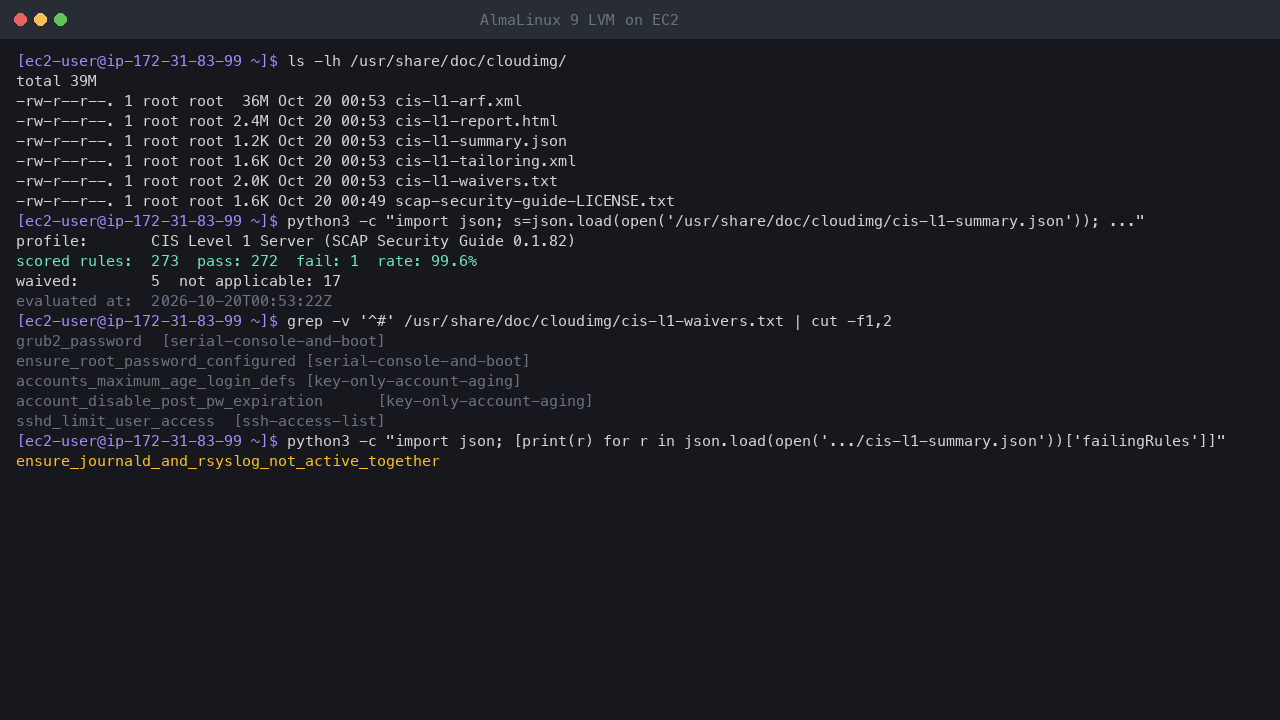Image resolution: width=1280 pixels, height=720 pixels.
Task: Click the 'scored rules:' label
Action: pyautogui.click(x=74, y=261)
